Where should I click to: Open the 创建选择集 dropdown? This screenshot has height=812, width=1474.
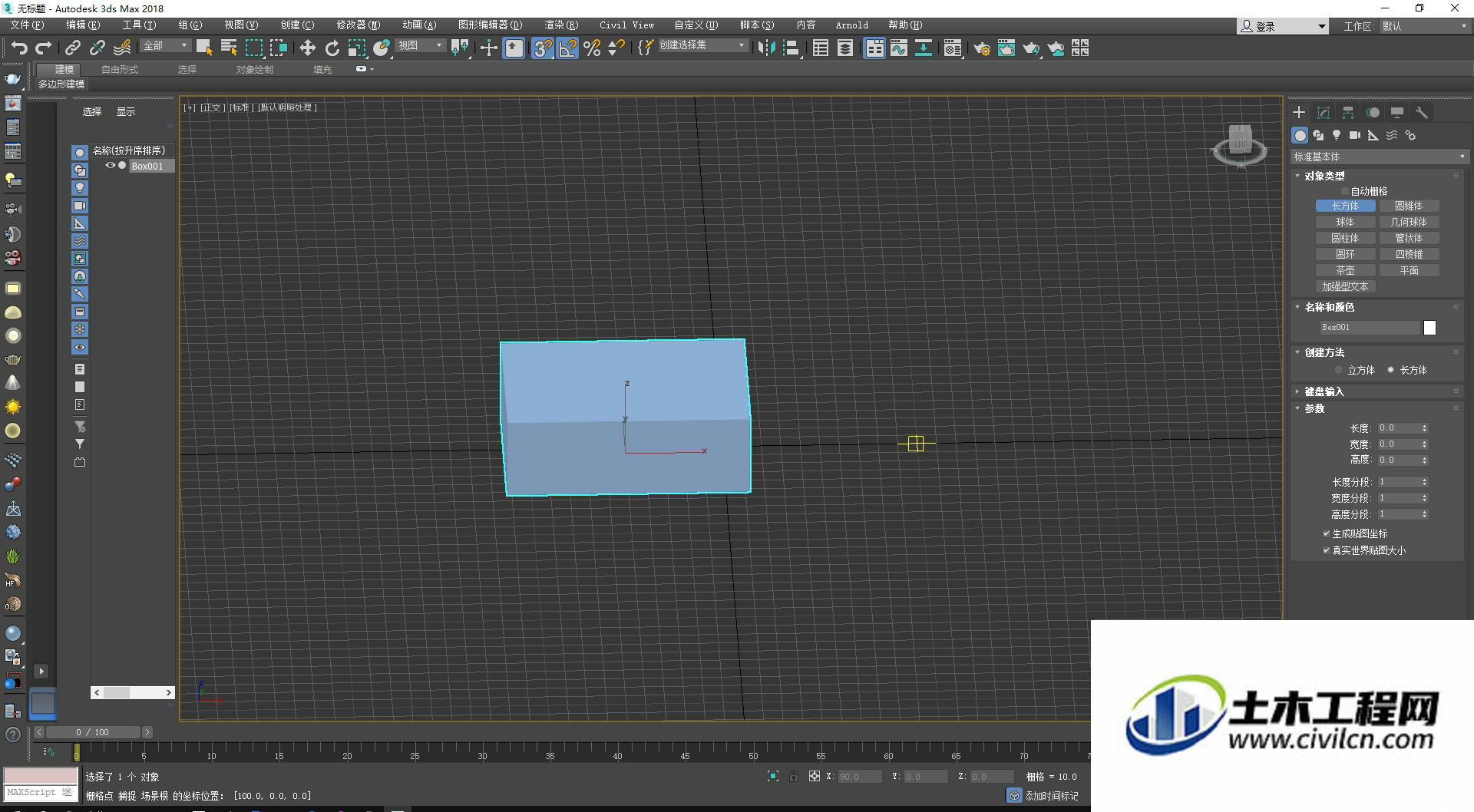703,46
